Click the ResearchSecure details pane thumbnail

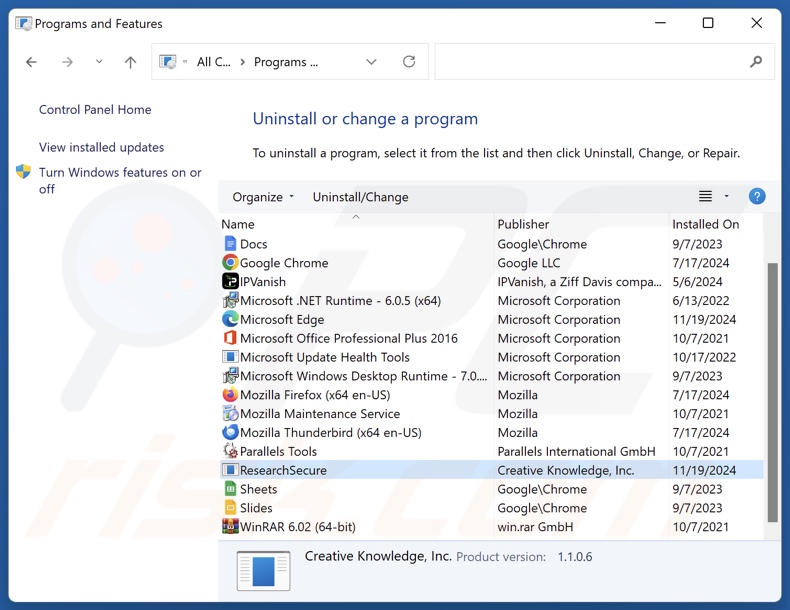(264, 571)
